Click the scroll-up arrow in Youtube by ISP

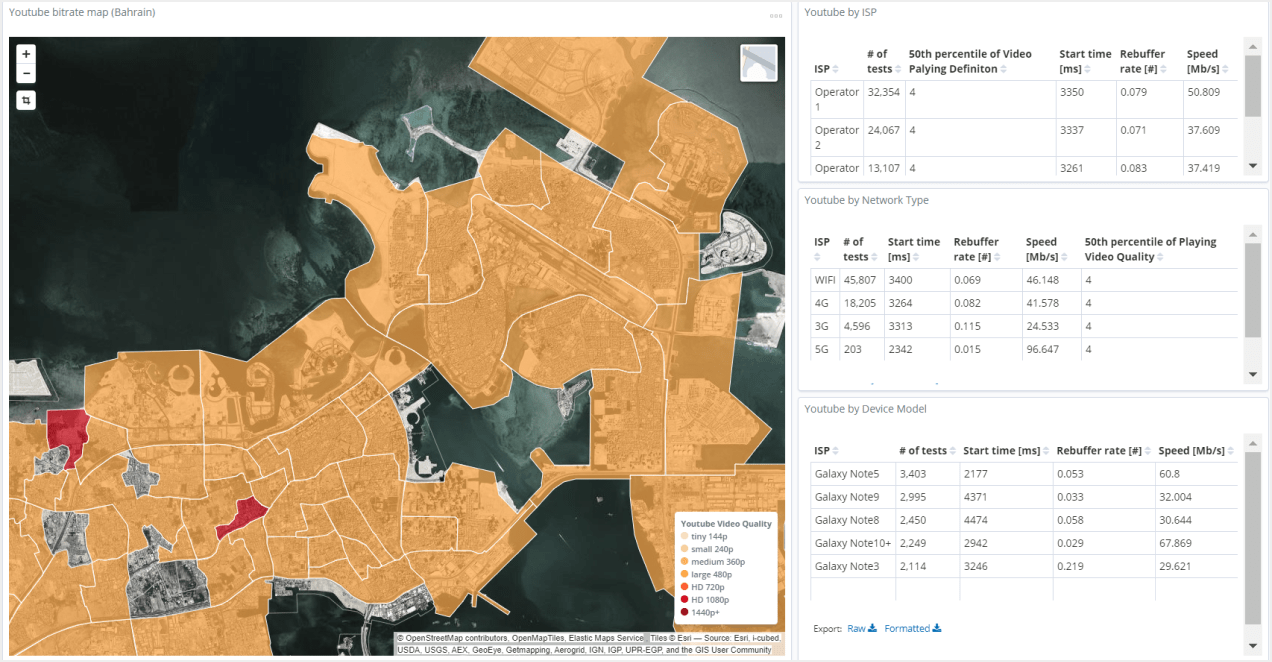point(1252,45)
